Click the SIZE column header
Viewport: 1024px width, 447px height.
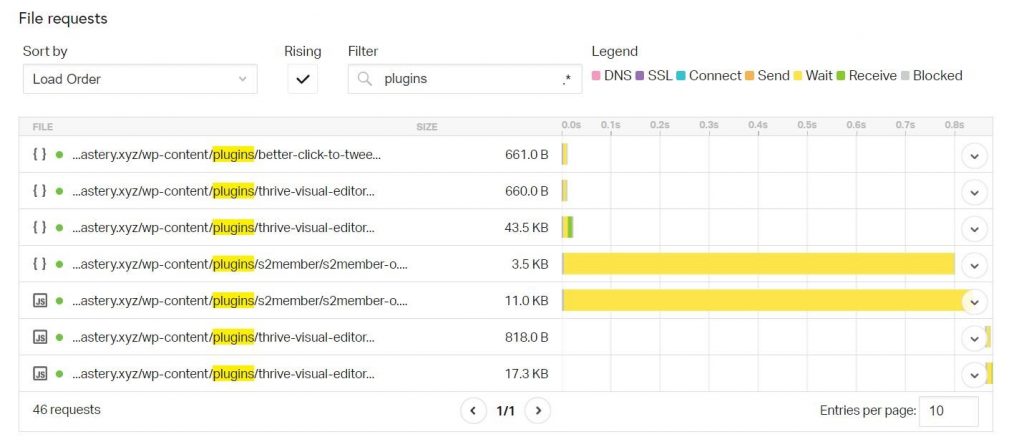[427, 127]
